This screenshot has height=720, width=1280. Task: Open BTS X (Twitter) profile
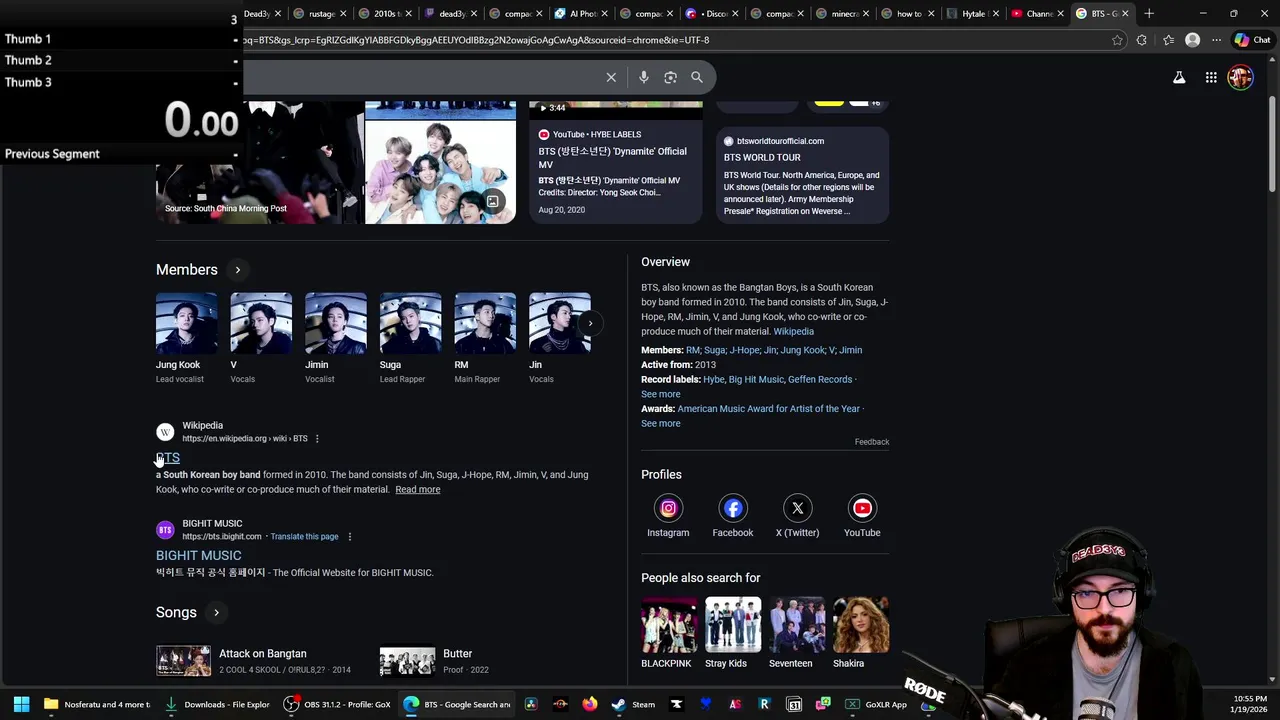(798, 508)
